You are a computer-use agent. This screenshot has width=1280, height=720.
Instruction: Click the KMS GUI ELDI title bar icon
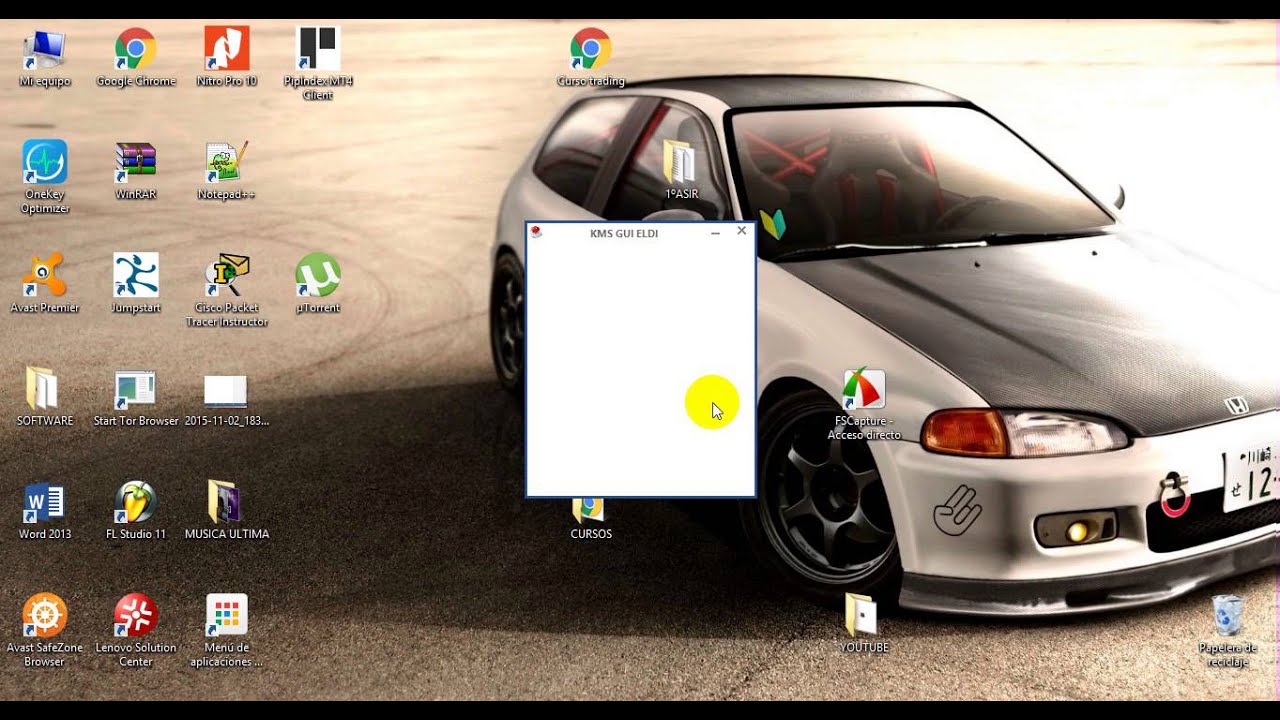coord(536,233)
